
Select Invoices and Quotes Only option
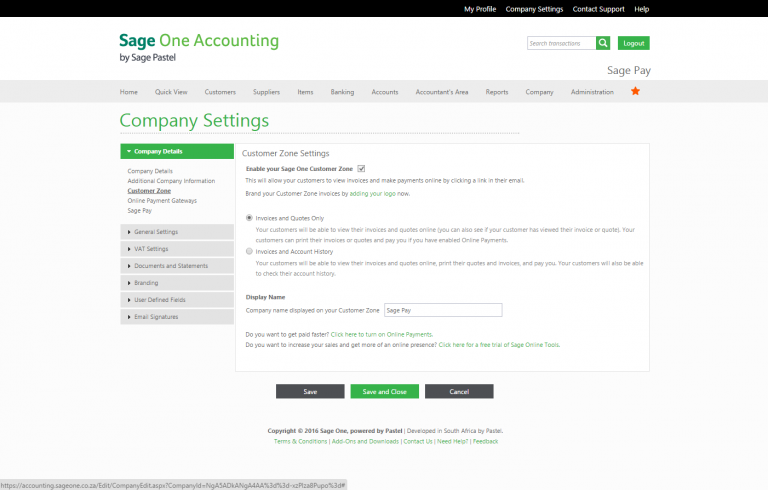tap(249, 218)
